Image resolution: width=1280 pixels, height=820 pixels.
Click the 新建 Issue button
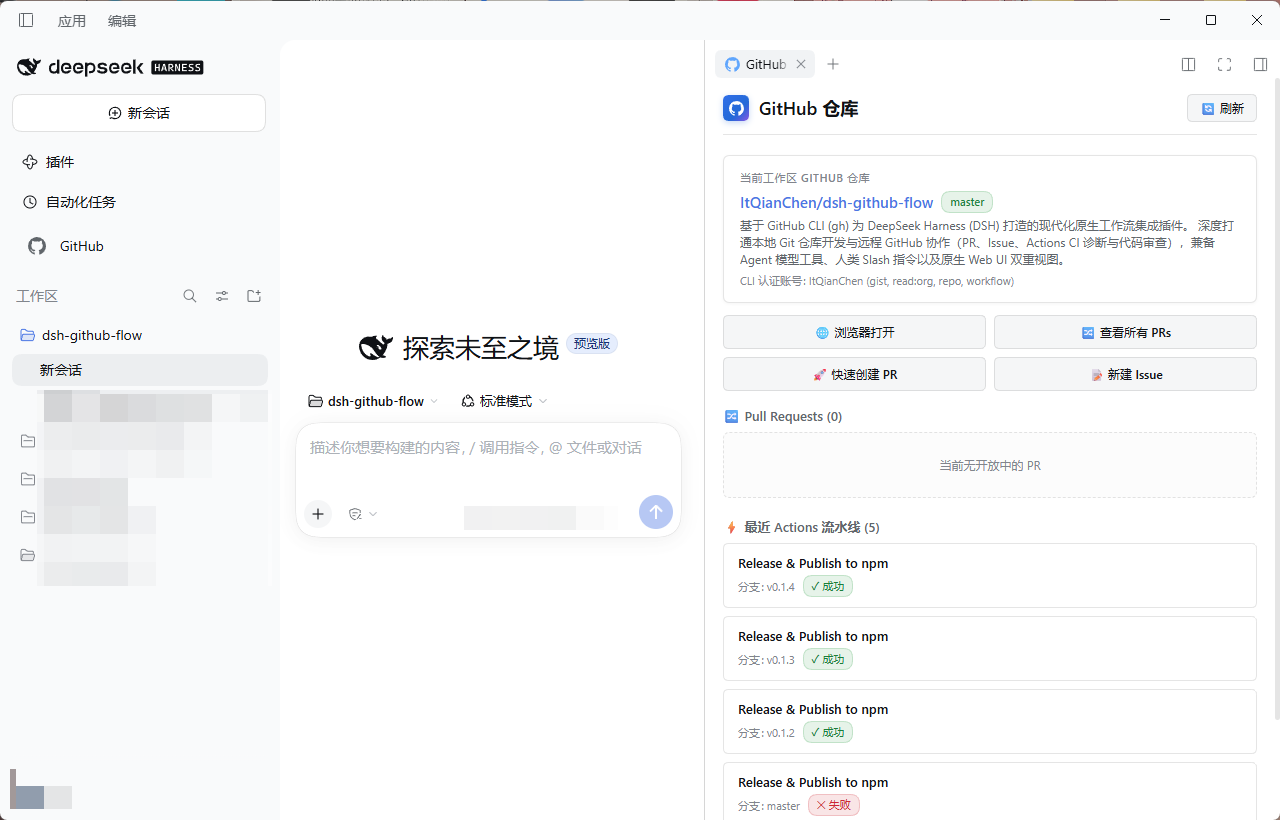(1125, 374)
